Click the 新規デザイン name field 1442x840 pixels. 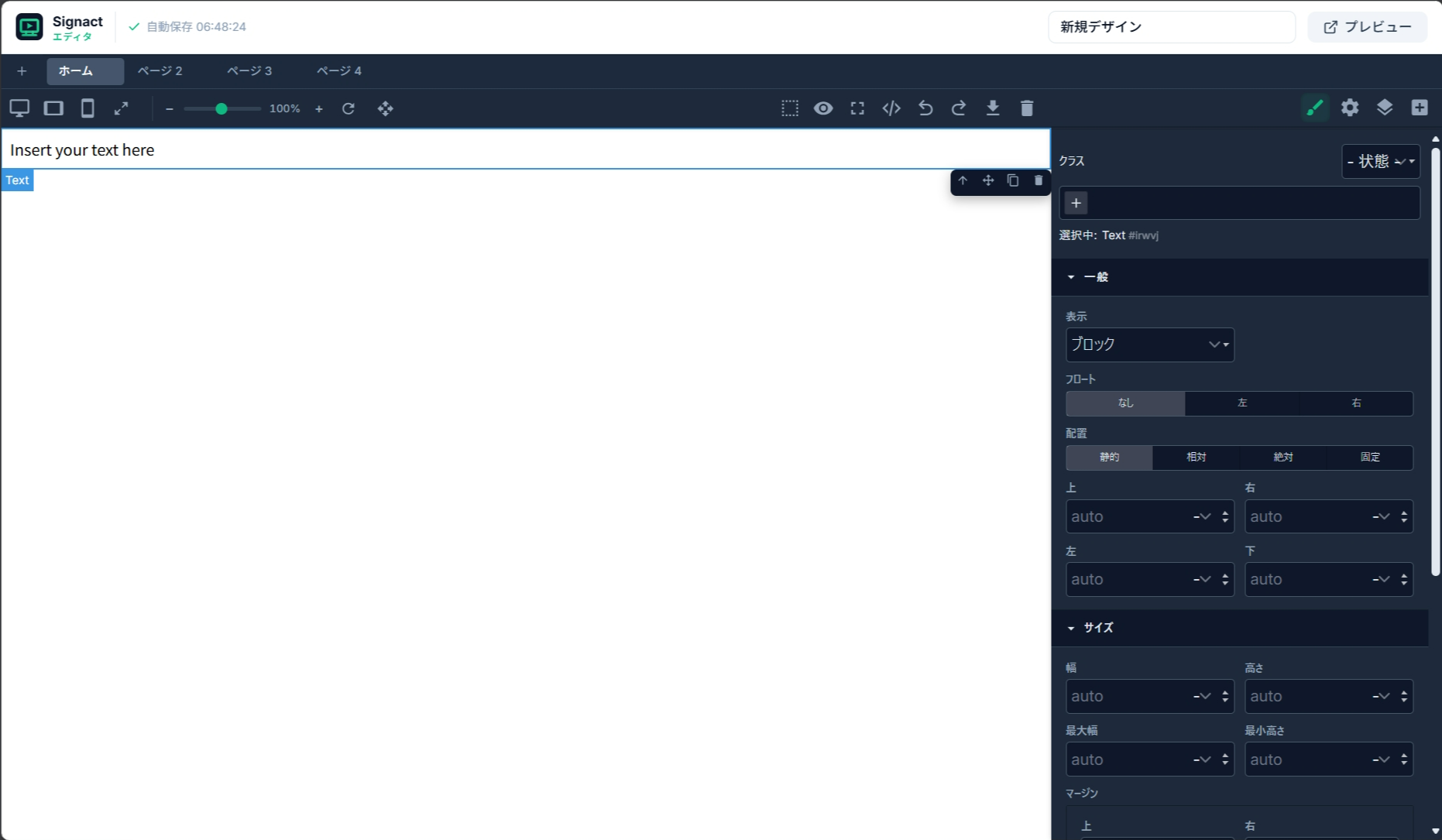1172,27
